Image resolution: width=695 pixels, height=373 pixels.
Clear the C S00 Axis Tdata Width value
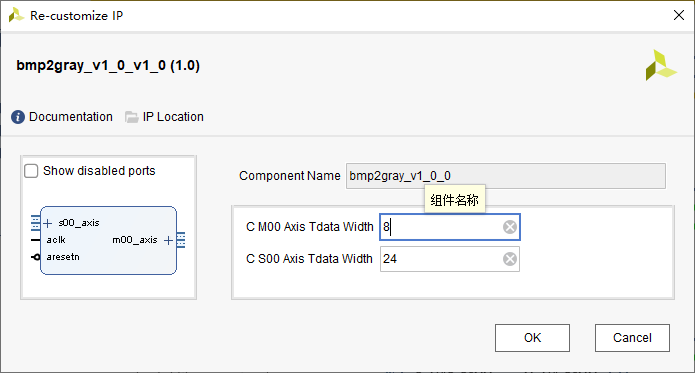[510, 259]
